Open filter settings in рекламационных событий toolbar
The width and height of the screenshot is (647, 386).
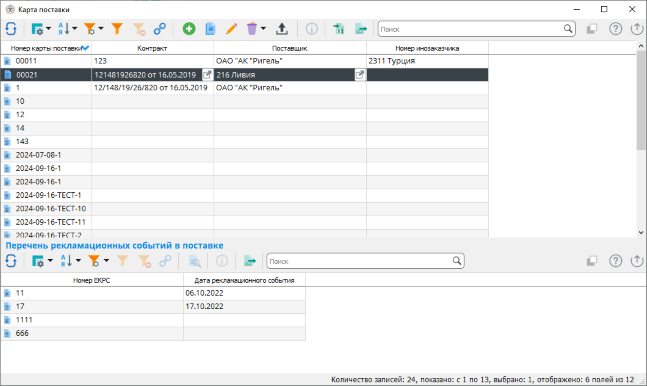(x=94, y=261)
